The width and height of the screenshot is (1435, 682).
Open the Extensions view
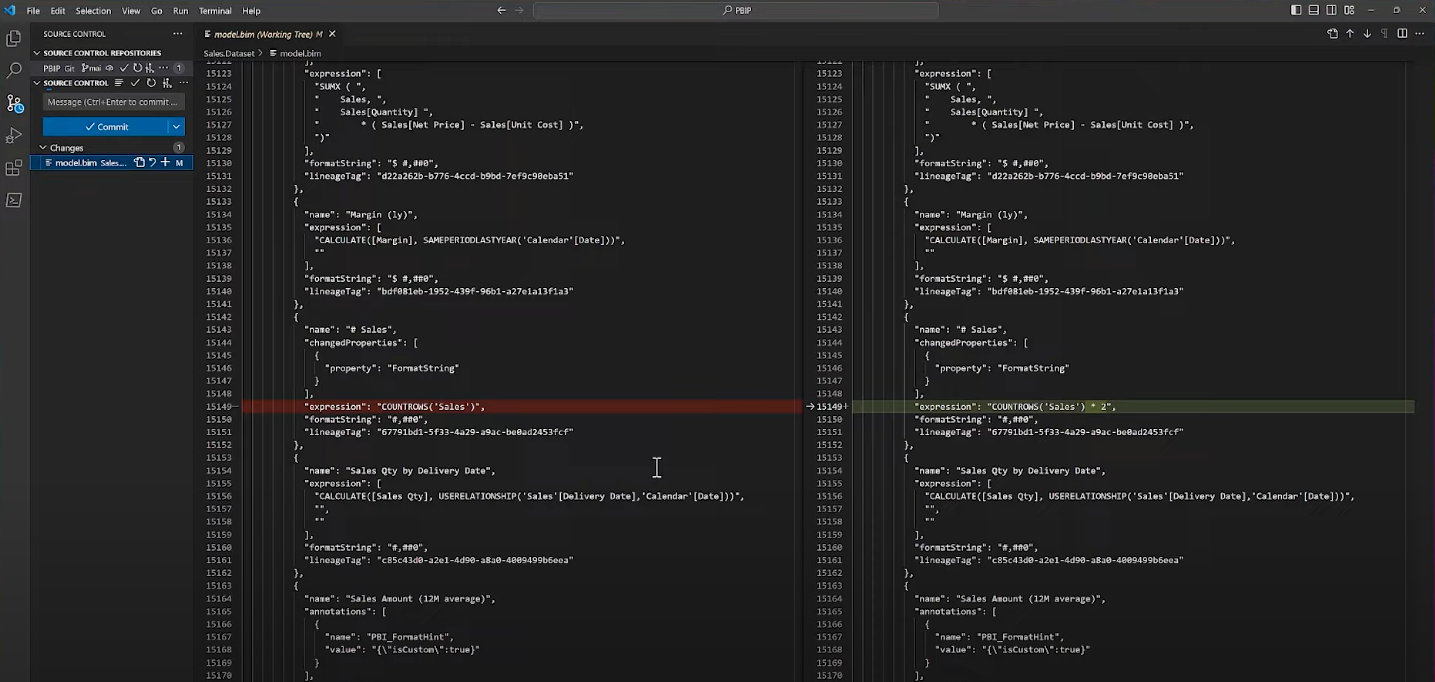tap(14, 168)
